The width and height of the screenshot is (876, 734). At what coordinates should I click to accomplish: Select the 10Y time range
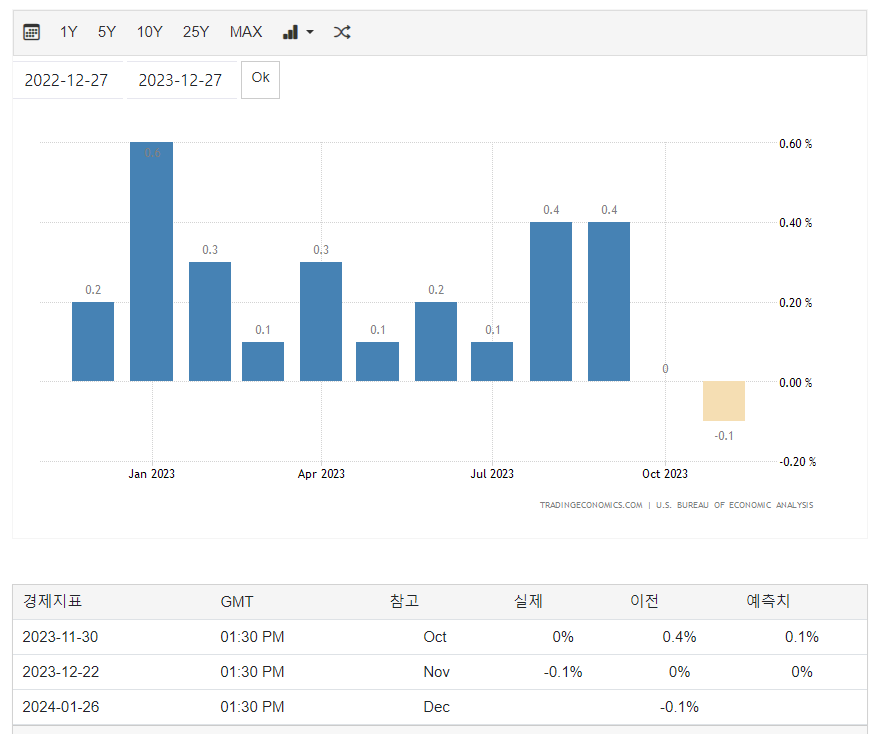150,32
